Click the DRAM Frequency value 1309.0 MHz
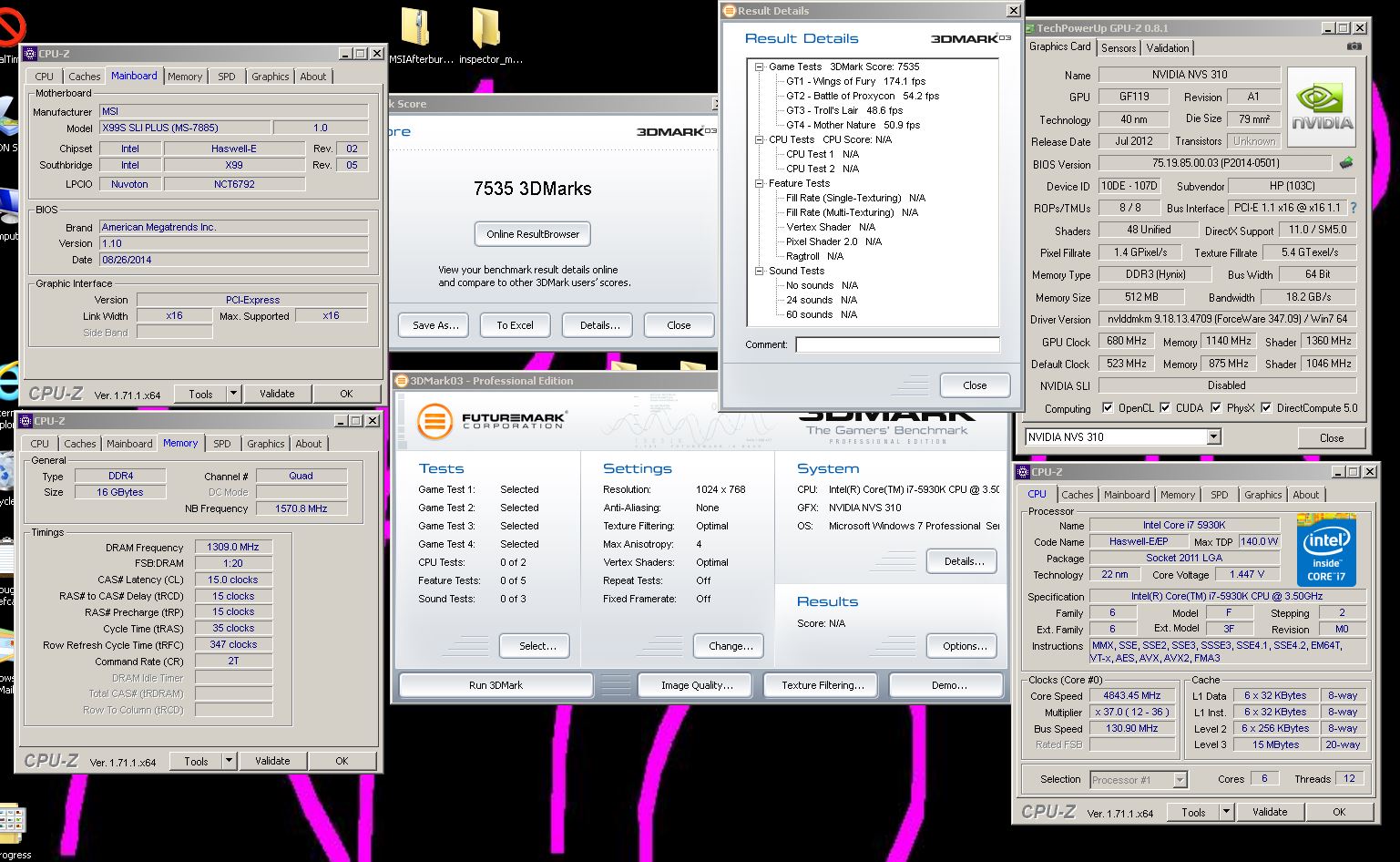The height and width of the screenshot is (862, 1400). click(233, 547)
